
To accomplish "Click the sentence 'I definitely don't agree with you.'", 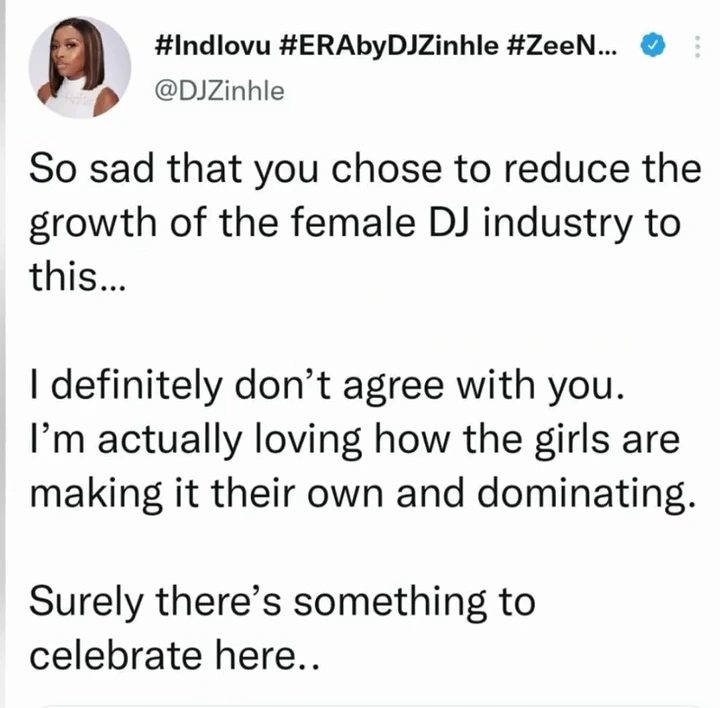I will click(x=327, y=386).
